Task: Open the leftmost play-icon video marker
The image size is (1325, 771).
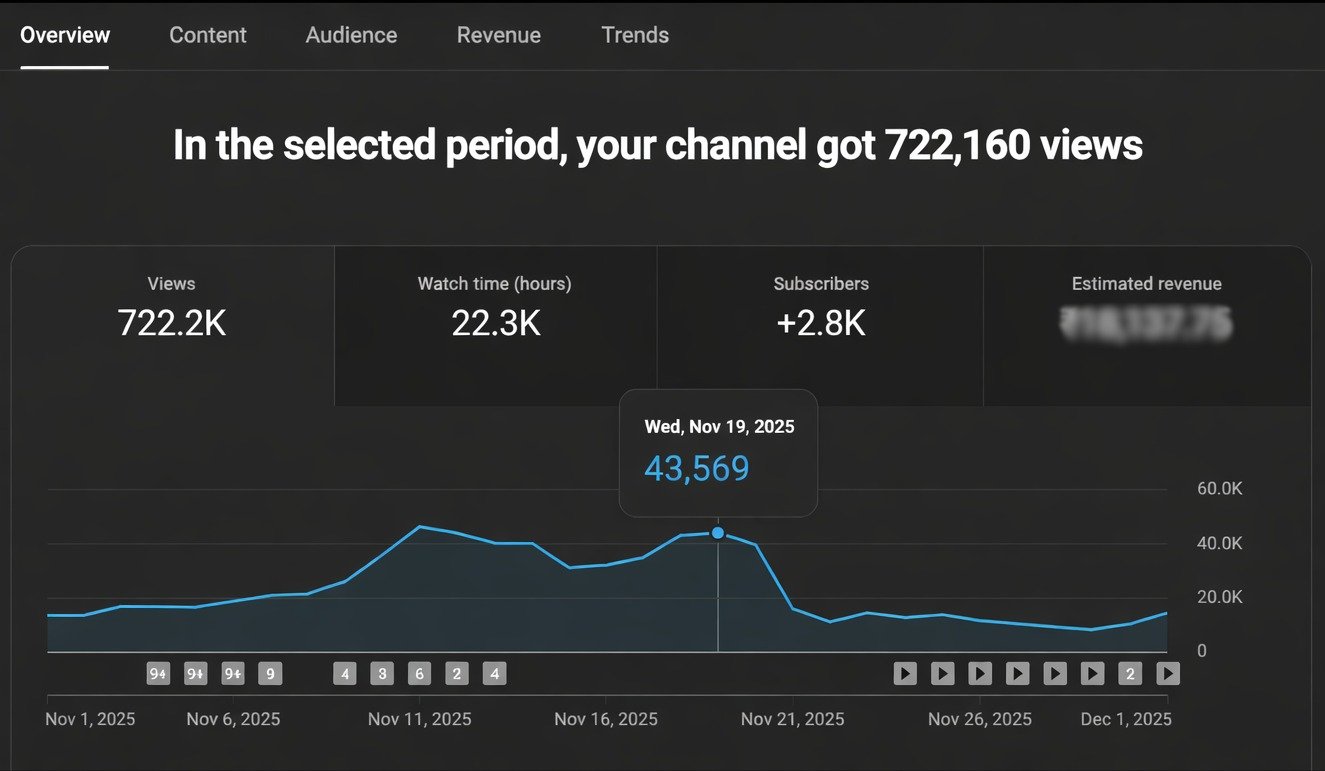Action: pyautogui.click(x=905, y=674)
